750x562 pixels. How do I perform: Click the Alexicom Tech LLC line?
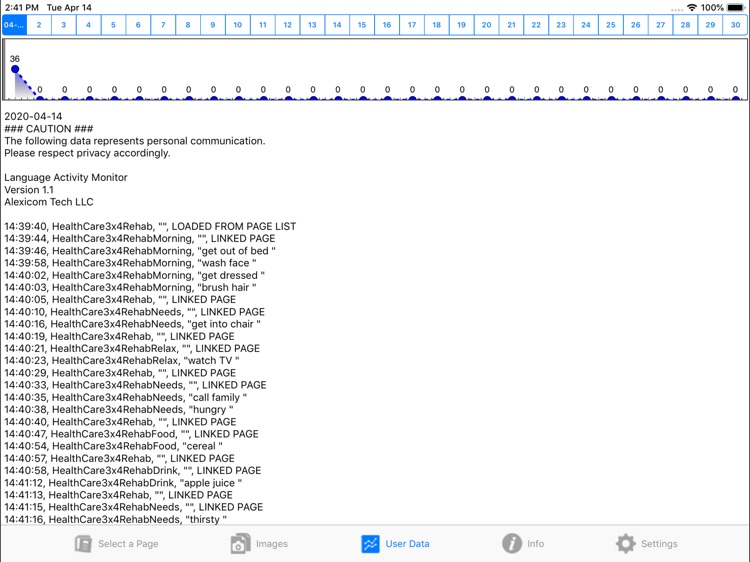click(x=49, y=202)
